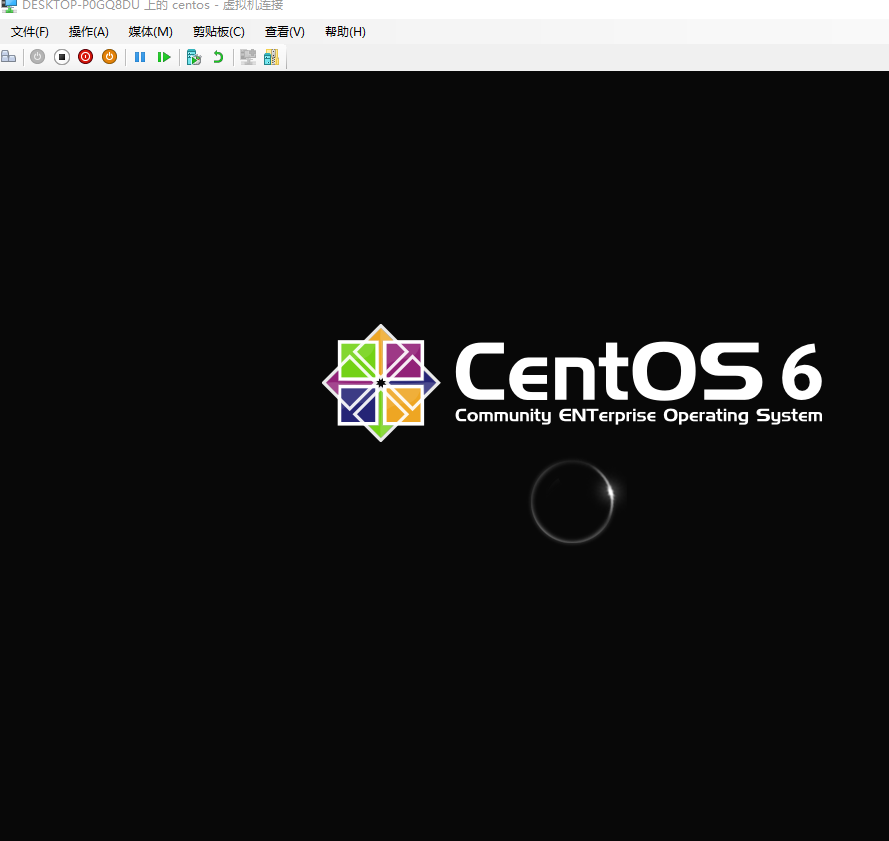This screenshot has height=841, width=889.
Task: Click the last toolbar icon on the right
Action: [271, 57]
